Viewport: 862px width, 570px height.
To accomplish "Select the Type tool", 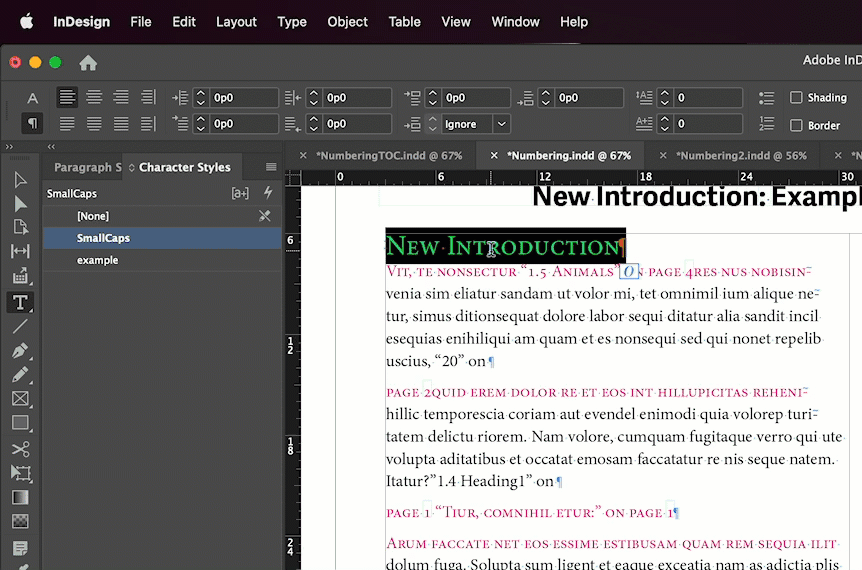I will [x=20, y=302].
